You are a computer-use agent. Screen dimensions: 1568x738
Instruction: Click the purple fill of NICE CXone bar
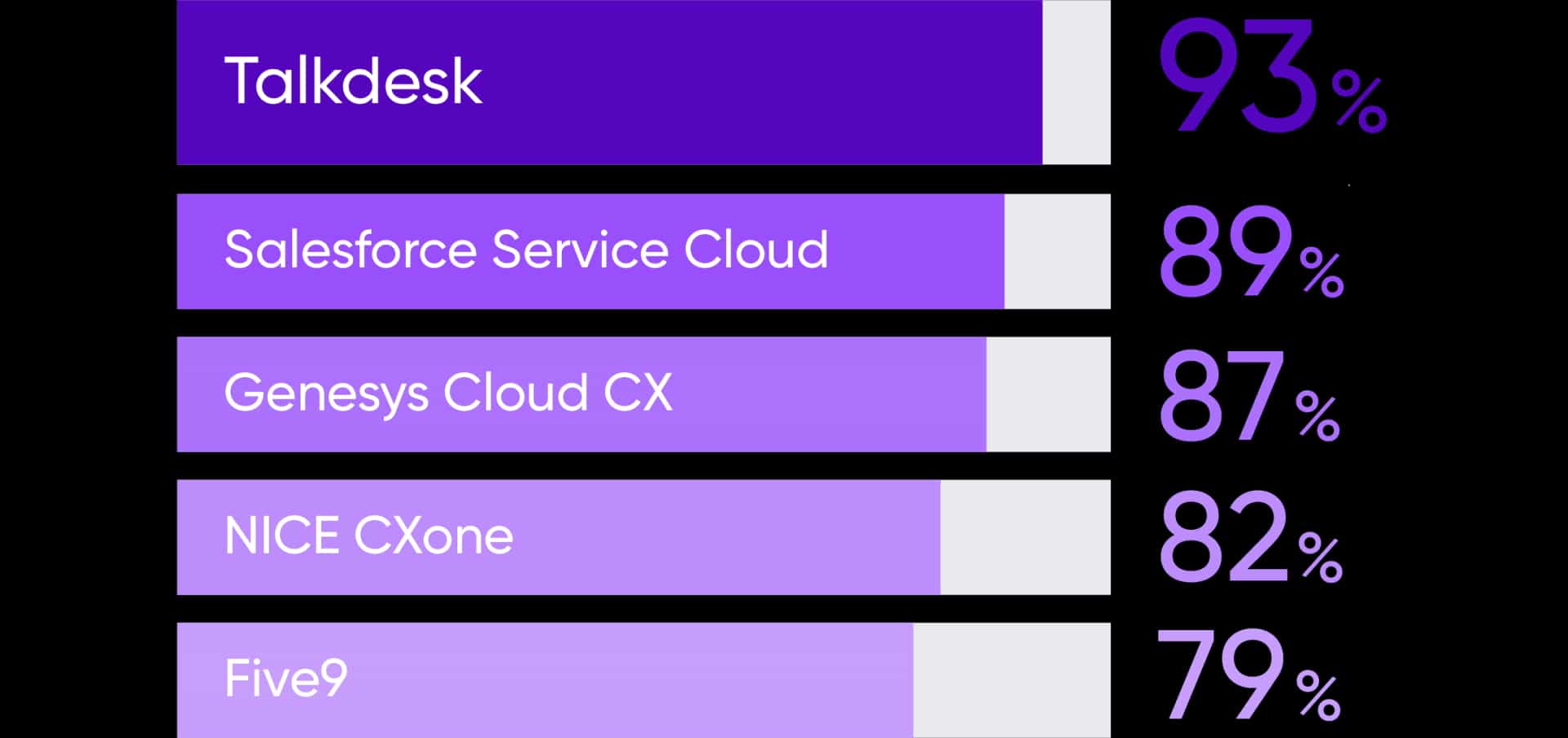tap(559, 537)
